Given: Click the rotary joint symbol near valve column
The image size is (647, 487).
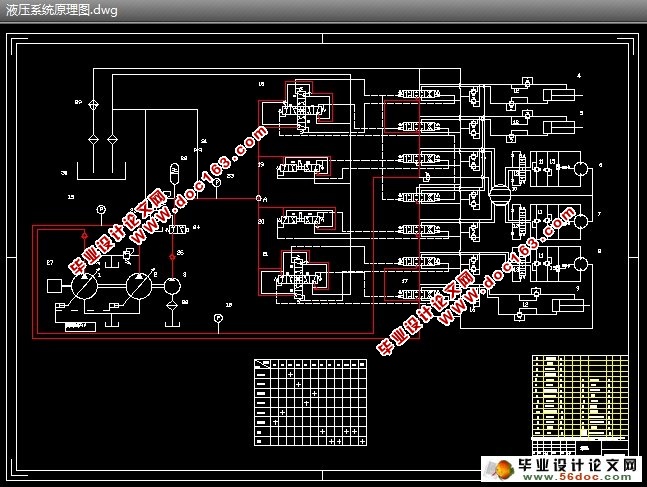Looking at the screenshot, I should (x=500, y=195).
